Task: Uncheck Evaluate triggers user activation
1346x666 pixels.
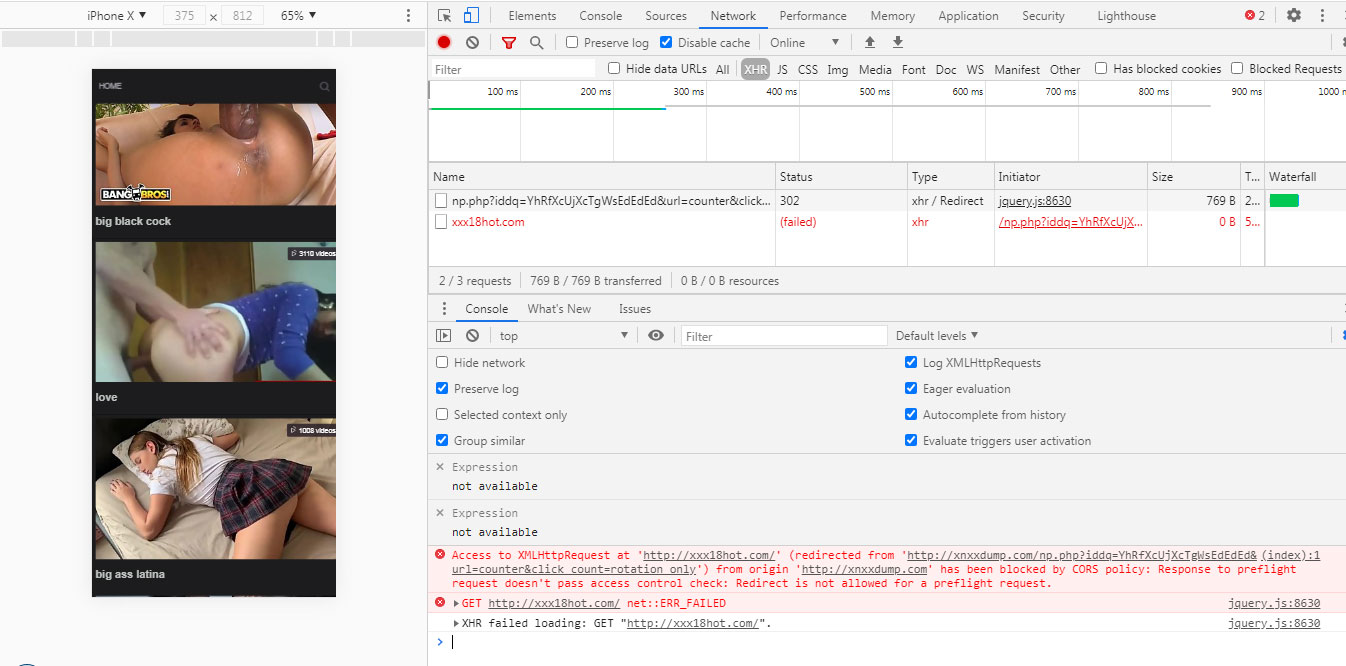Action: click(911, 440)
